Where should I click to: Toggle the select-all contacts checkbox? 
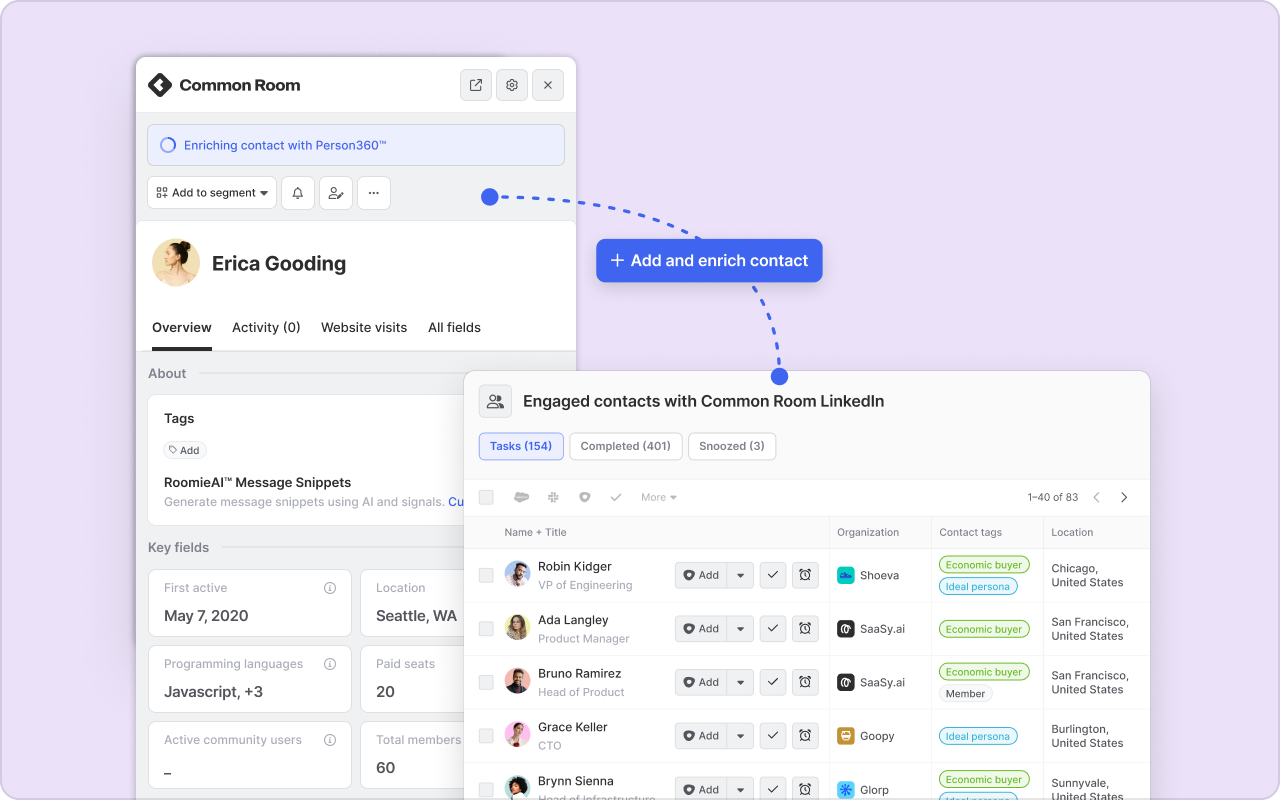coord(486,497)
